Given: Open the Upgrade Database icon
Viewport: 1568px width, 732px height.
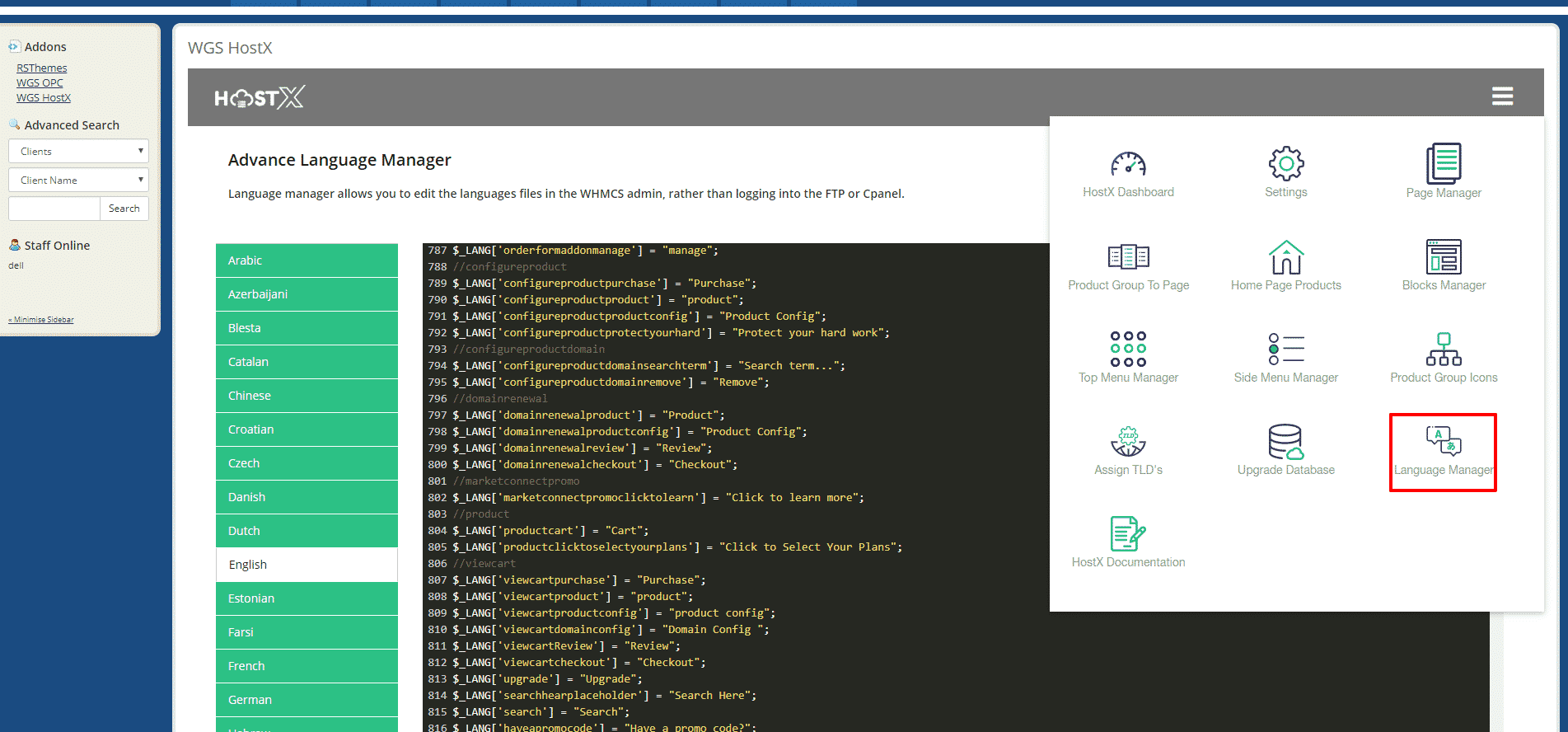Looking at the screenshot, I should [x=1285, y=443].
